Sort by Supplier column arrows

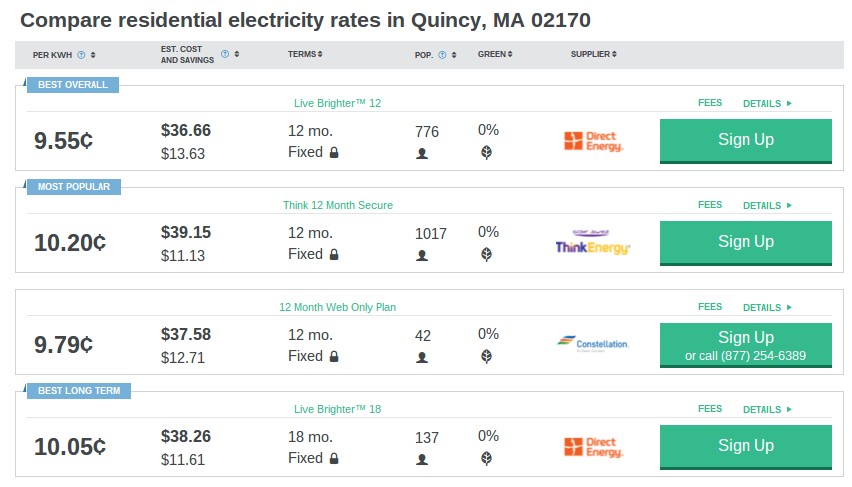(x=614, y=54)
